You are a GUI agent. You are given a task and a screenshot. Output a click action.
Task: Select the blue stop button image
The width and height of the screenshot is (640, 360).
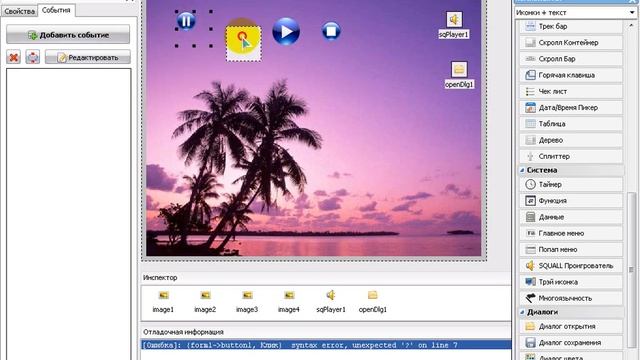331,31
